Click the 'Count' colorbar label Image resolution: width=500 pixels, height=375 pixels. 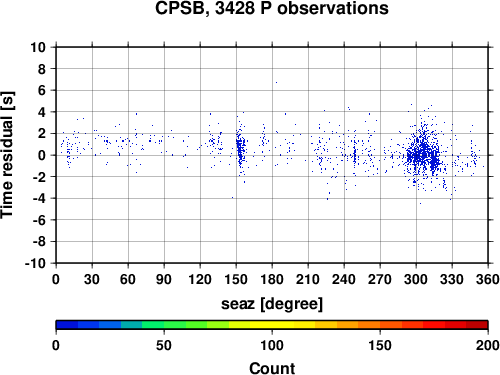[x=272, y=368]
